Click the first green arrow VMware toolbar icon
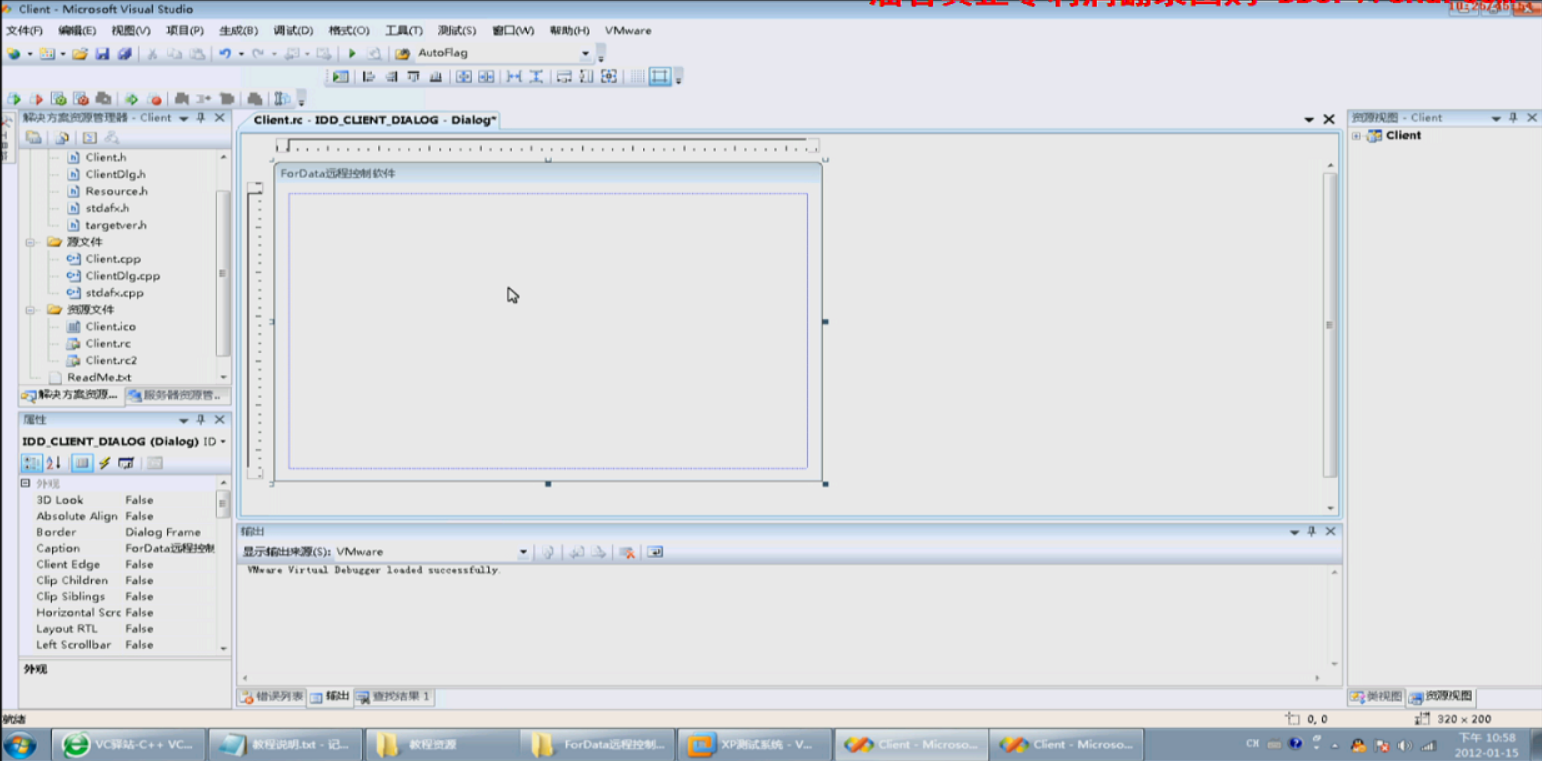Image resolution: width=1542 pixels, height=761 pixels. (14, 99)
